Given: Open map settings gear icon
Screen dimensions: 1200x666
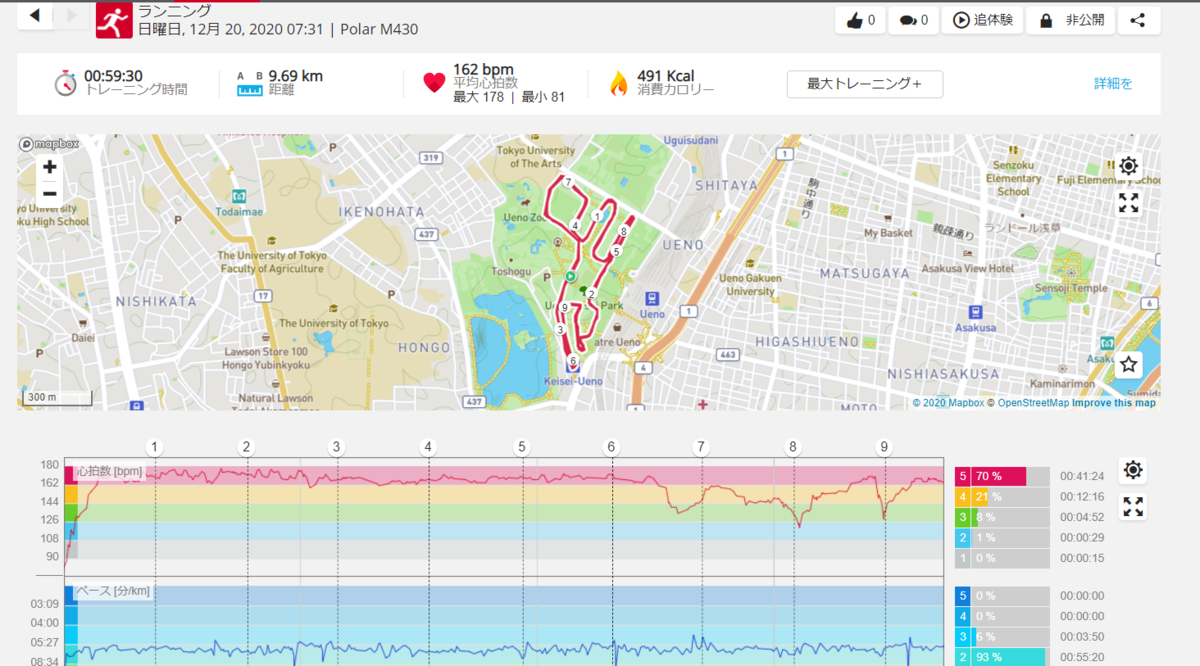Looking at the screenshot, I should click(1128, 166).
